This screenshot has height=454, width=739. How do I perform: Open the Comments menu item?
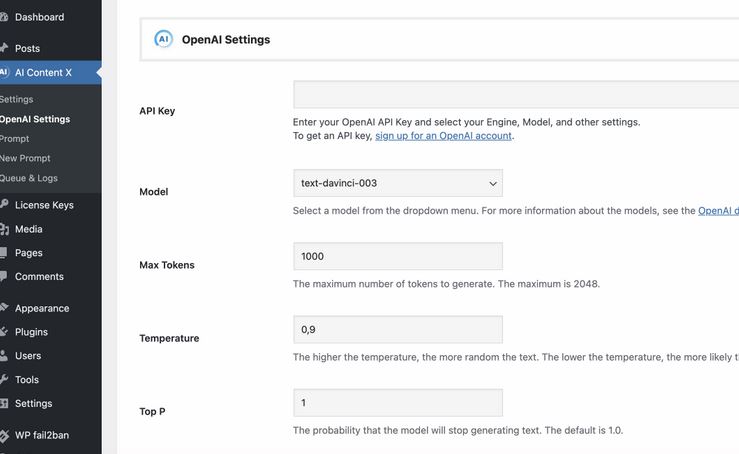(39, 277)
